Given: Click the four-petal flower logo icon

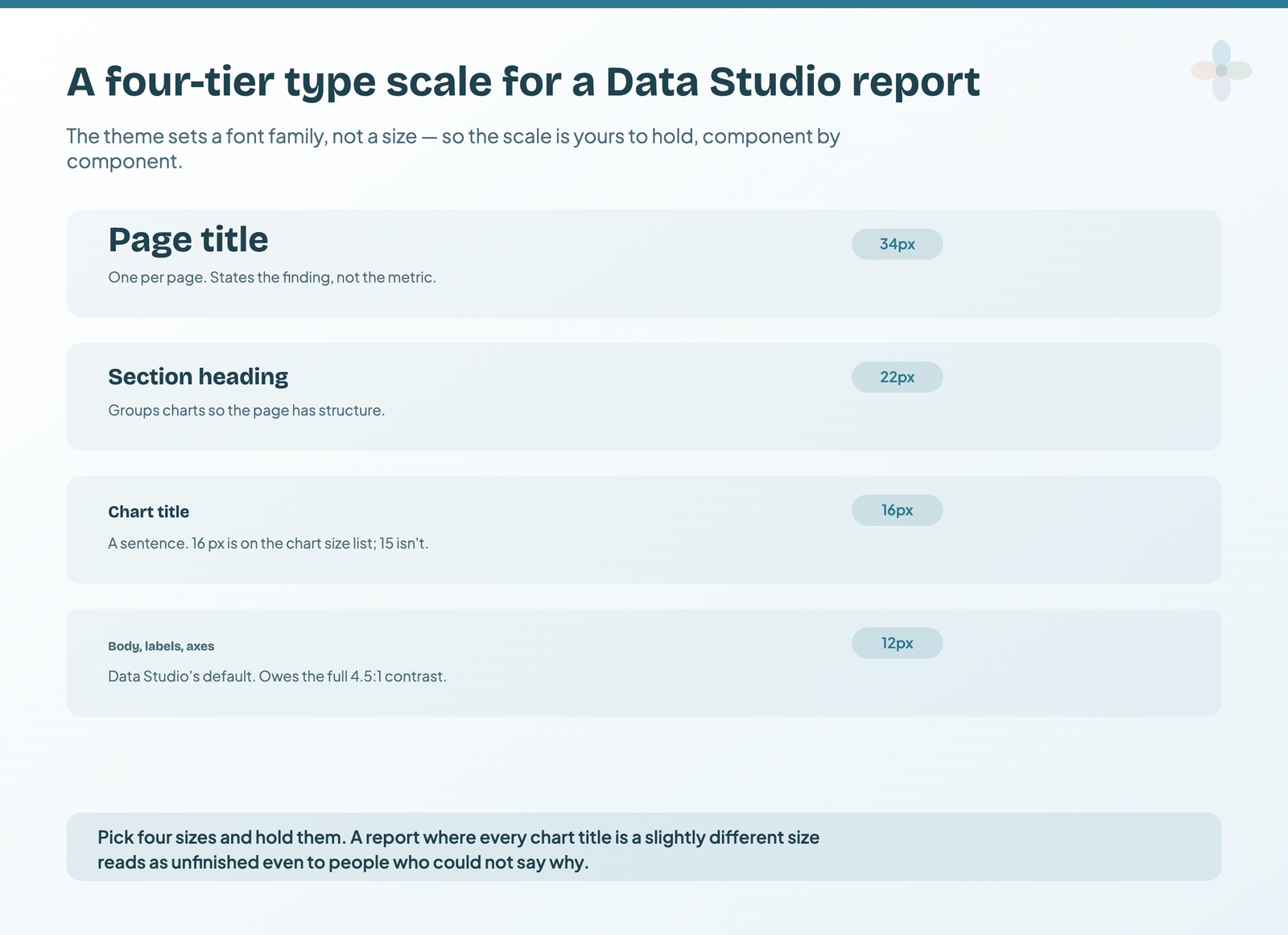Looking at the screenshot, I should (x=1221, y=71).
